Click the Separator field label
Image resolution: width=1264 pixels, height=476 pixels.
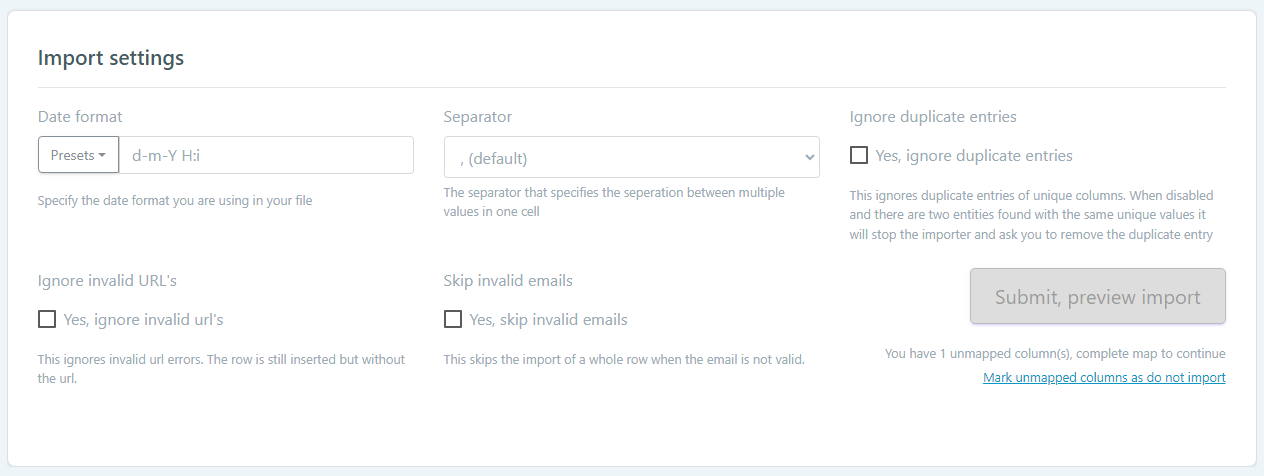[477, 117]
